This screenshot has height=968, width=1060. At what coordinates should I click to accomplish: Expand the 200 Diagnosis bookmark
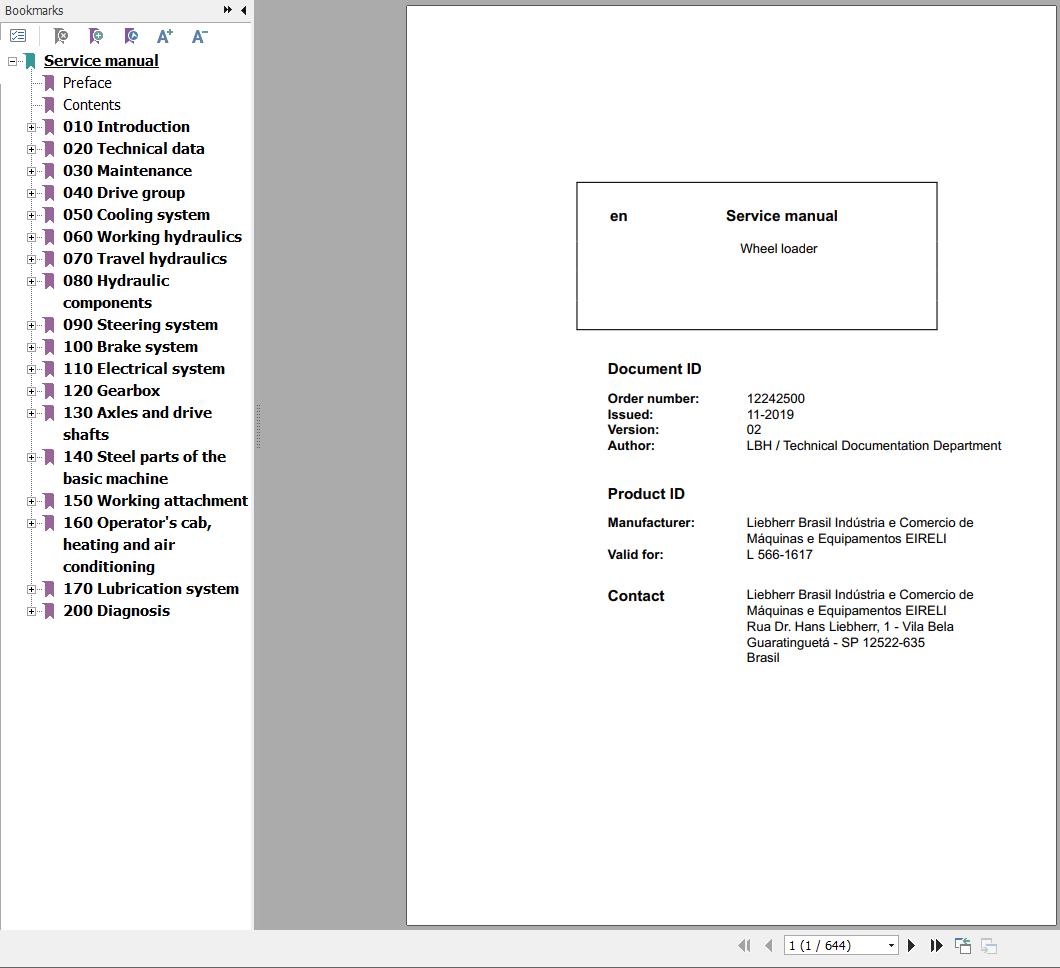[x=31, y=611]
